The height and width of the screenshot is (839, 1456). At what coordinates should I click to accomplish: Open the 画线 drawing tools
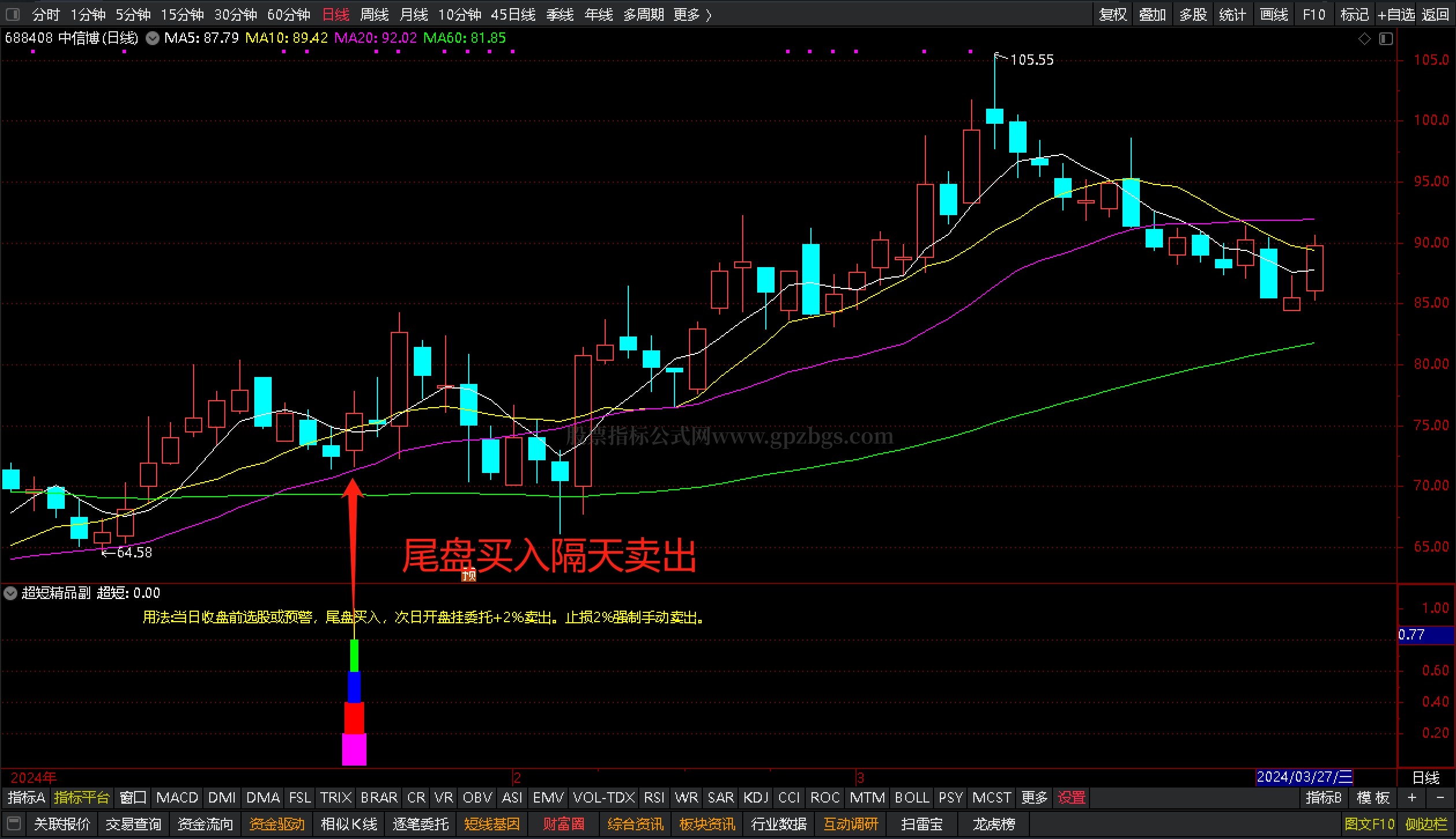coord(1274,14)
